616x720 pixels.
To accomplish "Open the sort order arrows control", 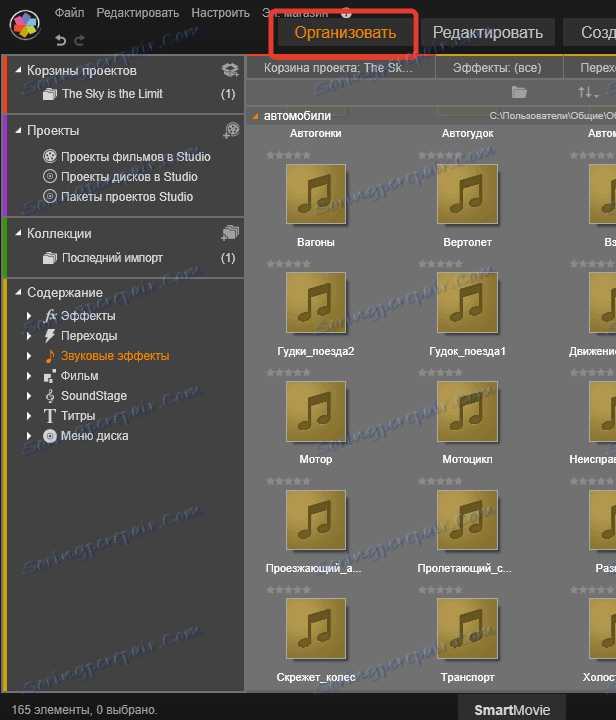I will click(587, 92).
